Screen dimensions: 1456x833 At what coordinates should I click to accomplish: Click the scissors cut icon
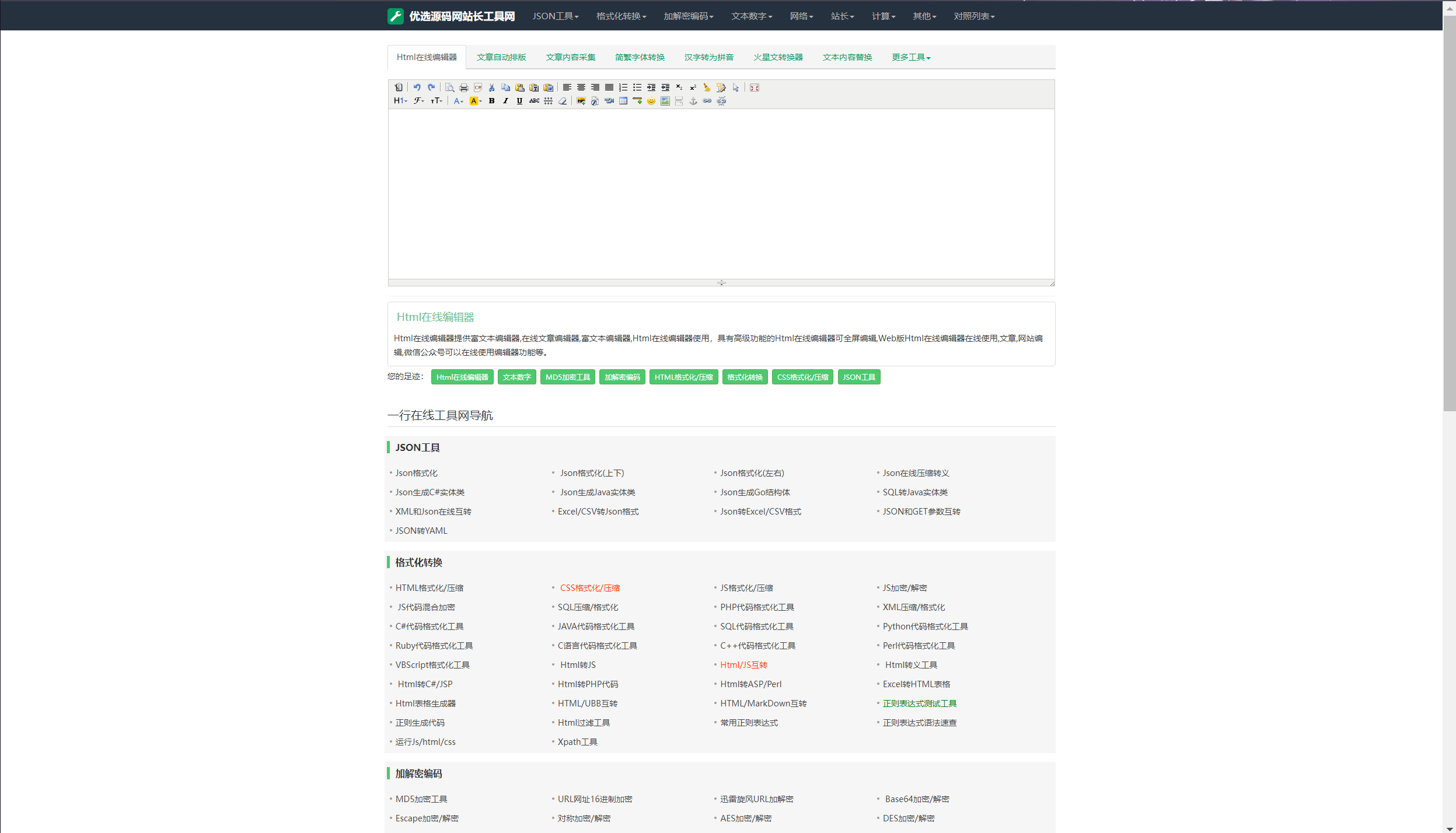(x=491, y=87)
